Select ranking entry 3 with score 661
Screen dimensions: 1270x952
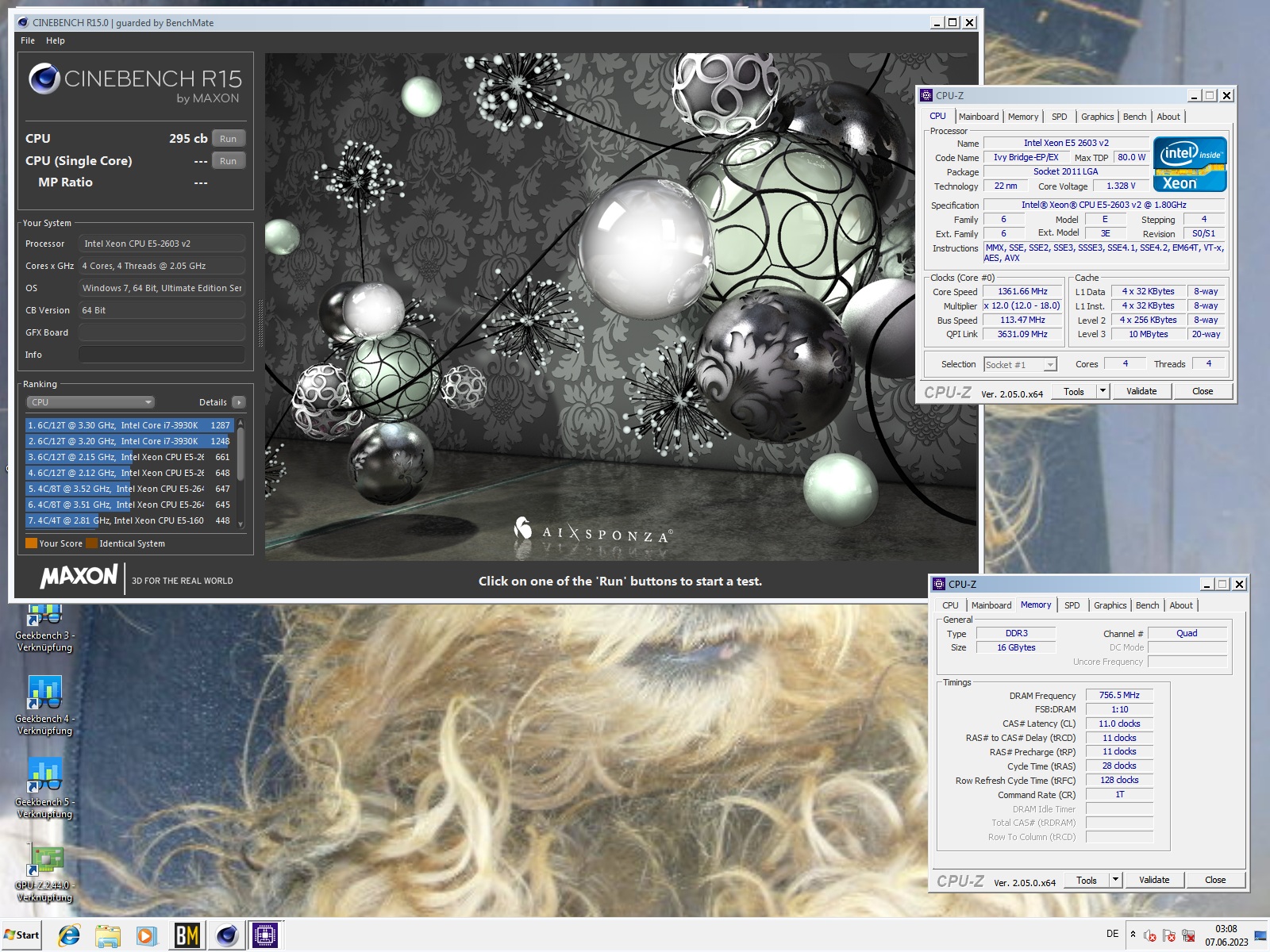point(130,457)
